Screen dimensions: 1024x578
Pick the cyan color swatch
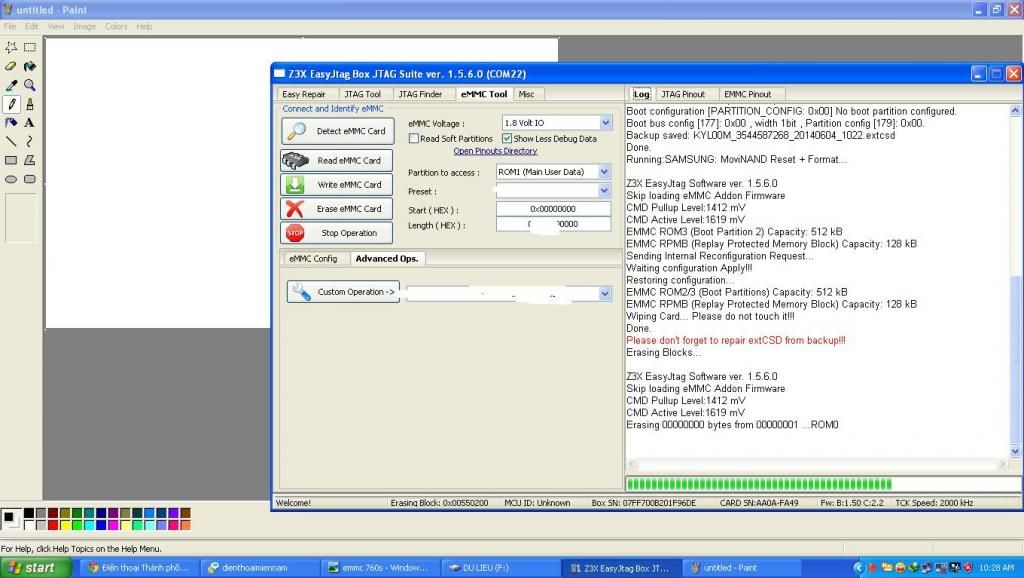coord(89,524)
